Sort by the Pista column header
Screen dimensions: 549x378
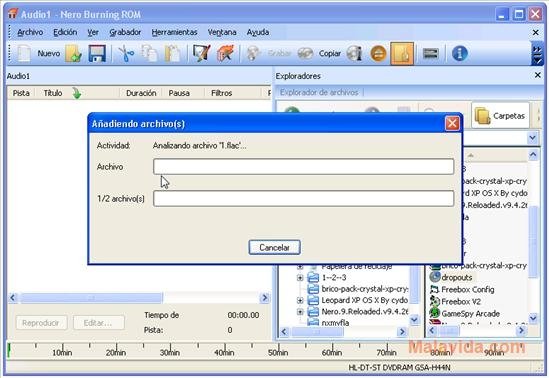pos(21,93)
